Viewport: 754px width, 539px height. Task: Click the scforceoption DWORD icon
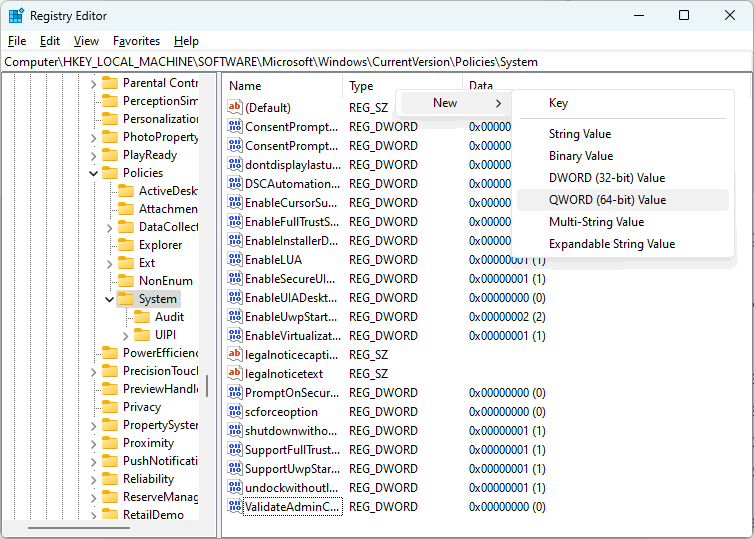click(235, 412)
